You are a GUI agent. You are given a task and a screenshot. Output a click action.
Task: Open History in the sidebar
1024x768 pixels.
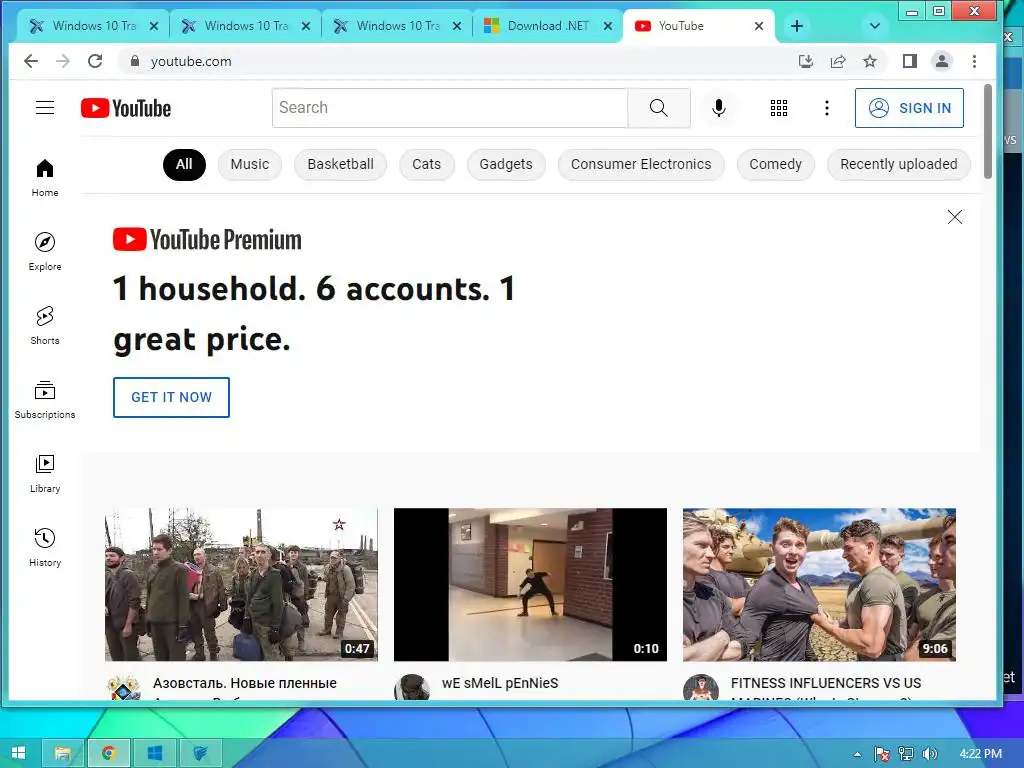point(45,547)
